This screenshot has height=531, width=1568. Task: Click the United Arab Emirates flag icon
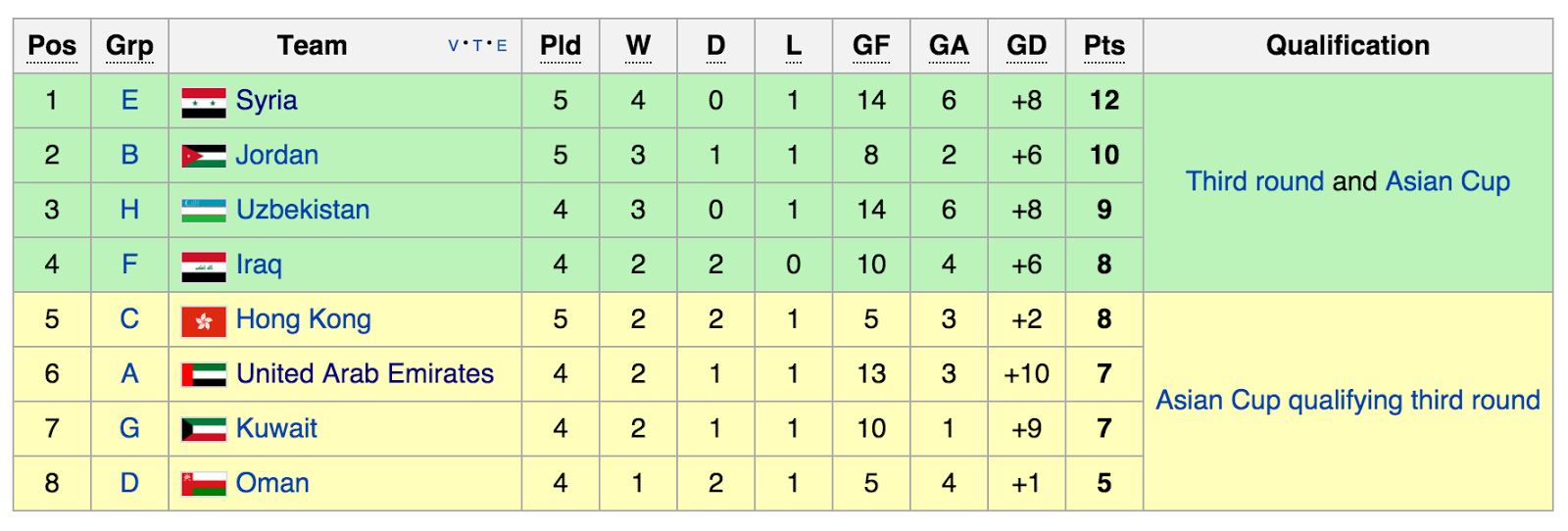coord(204,374)
